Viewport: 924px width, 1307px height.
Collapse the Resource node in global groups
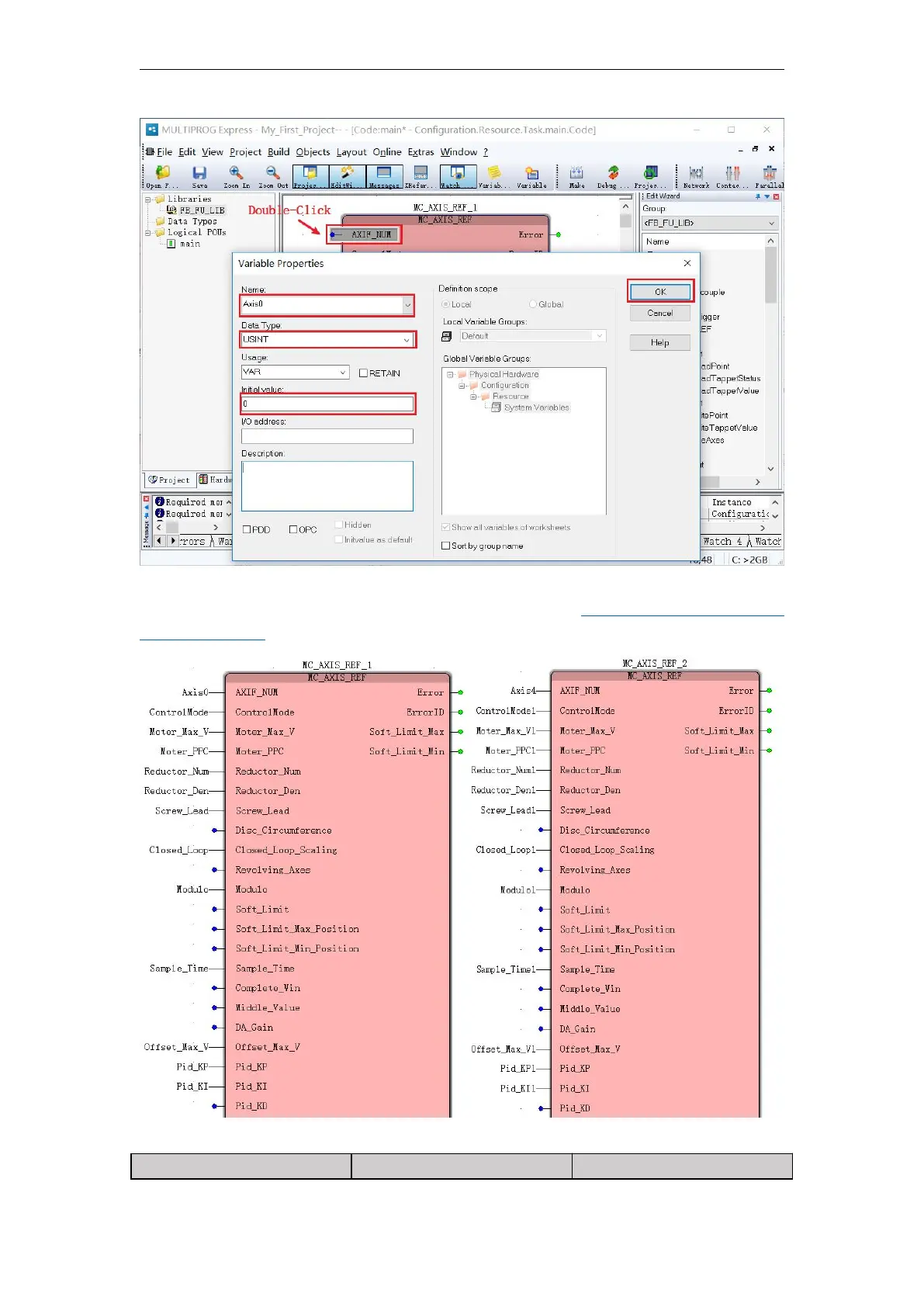pos(473,397)
